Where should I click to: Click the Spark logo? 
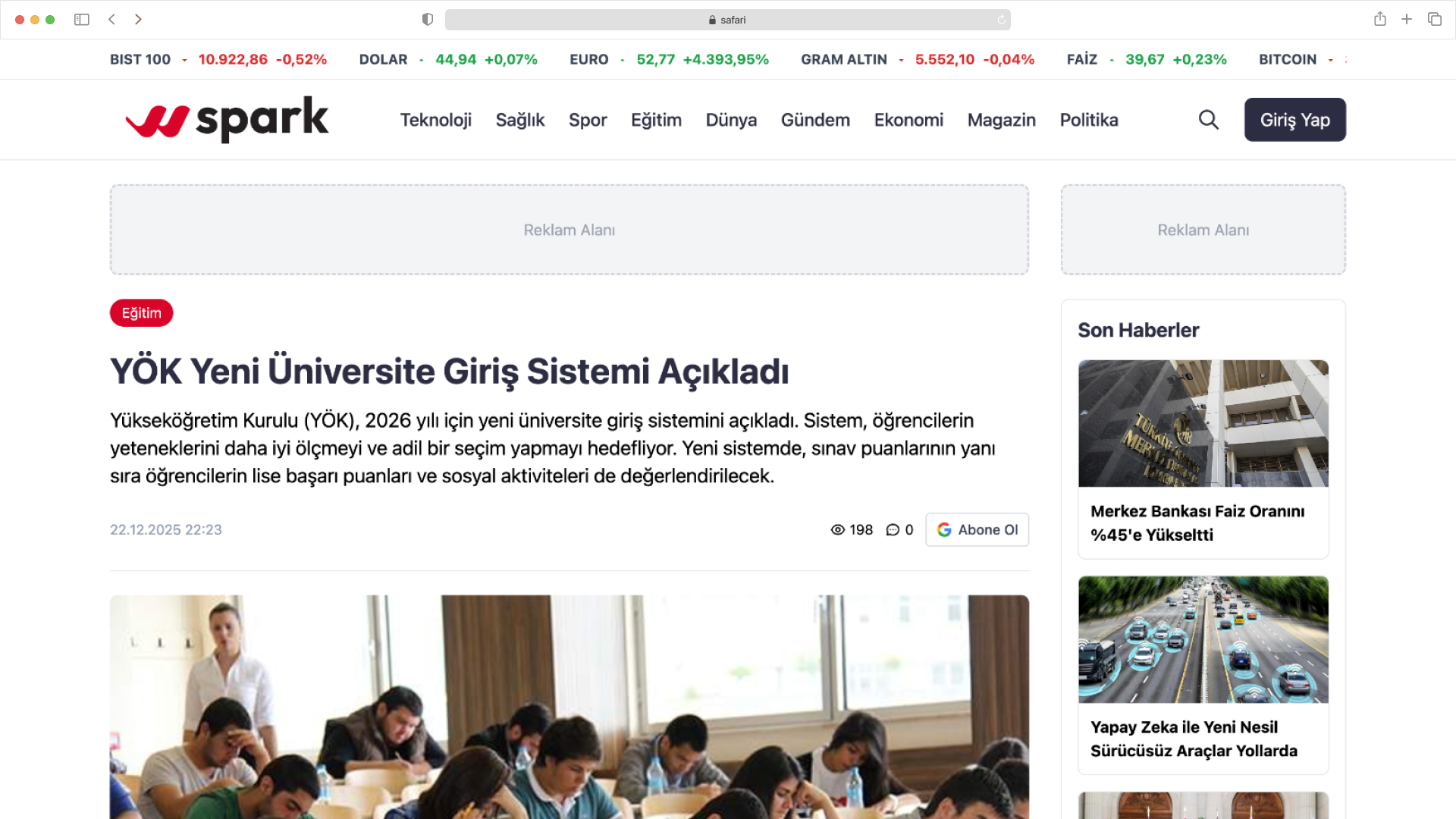click(227, 119)
